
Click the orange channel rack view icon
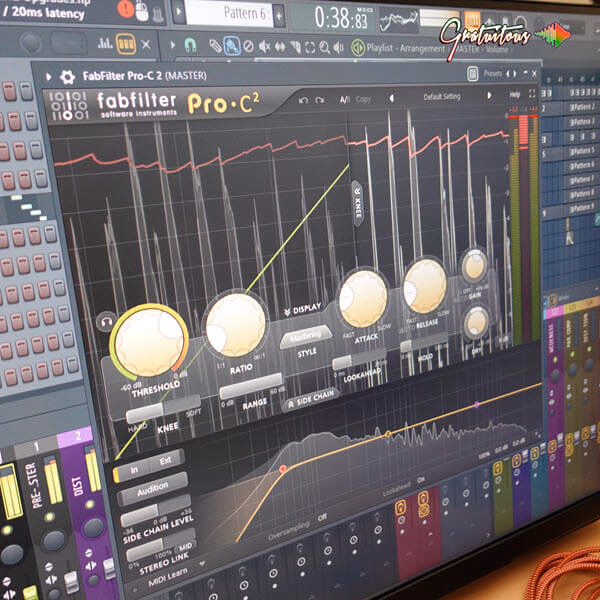tap(126, 44)
